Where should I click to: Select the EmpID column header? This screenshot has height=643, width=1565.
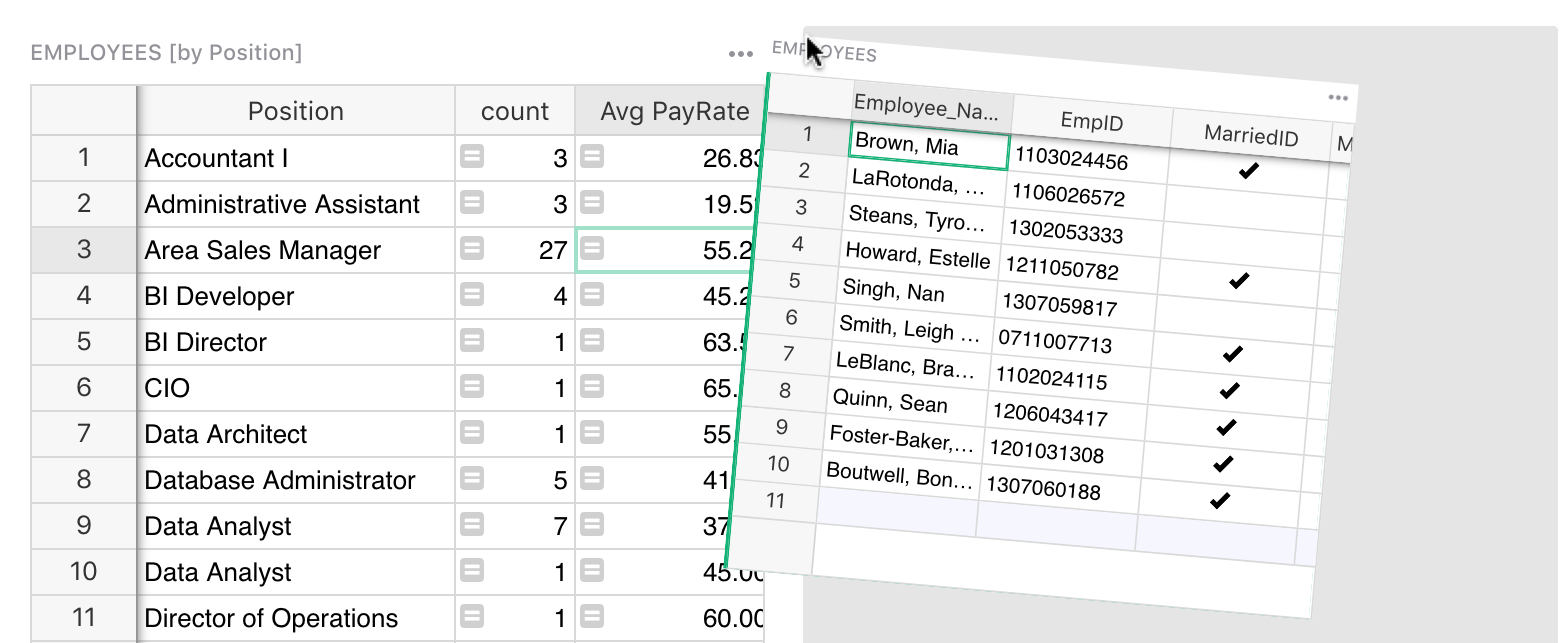1091,121
